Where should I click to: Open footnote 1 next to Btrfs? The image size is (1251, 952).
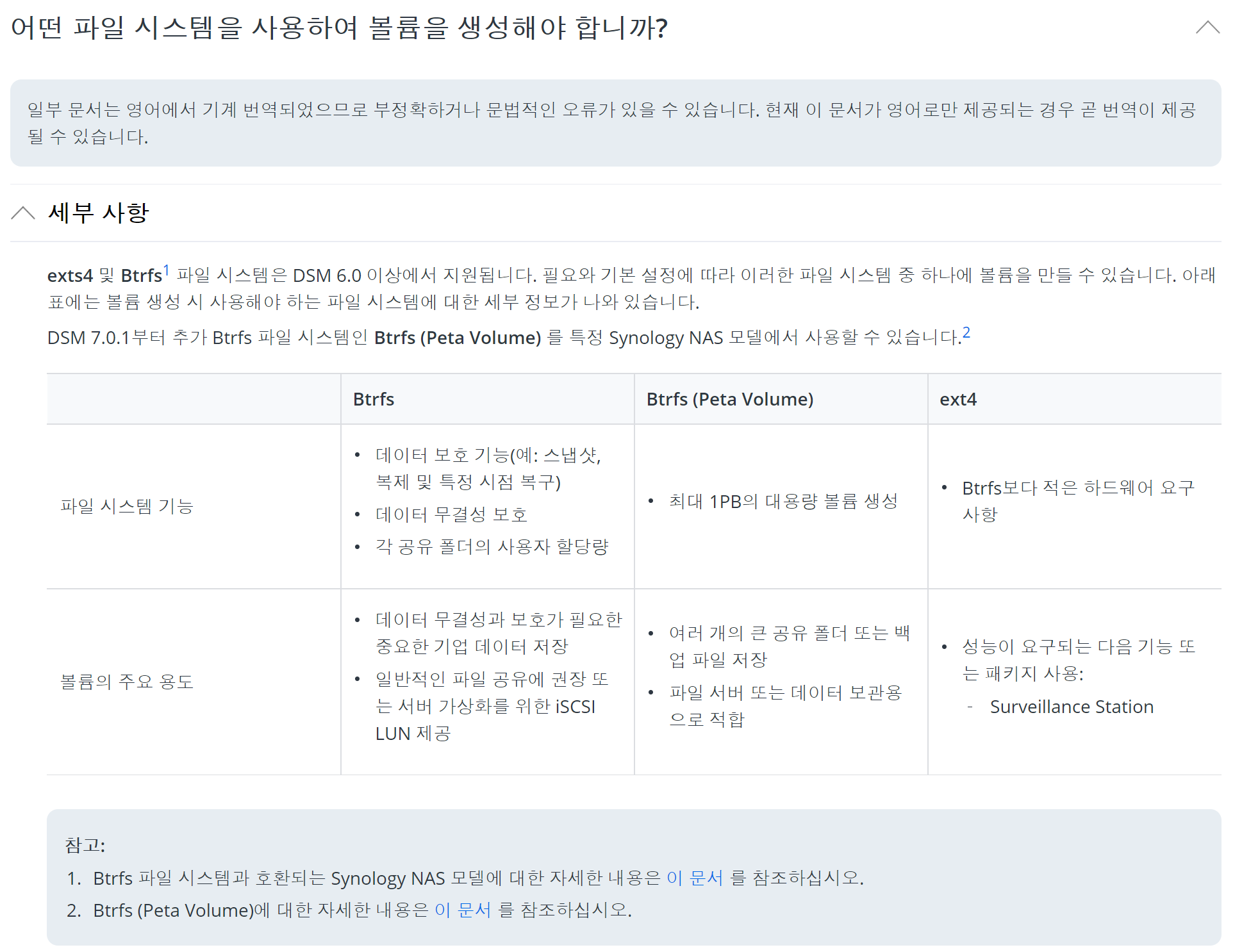(x=166, y=270)
